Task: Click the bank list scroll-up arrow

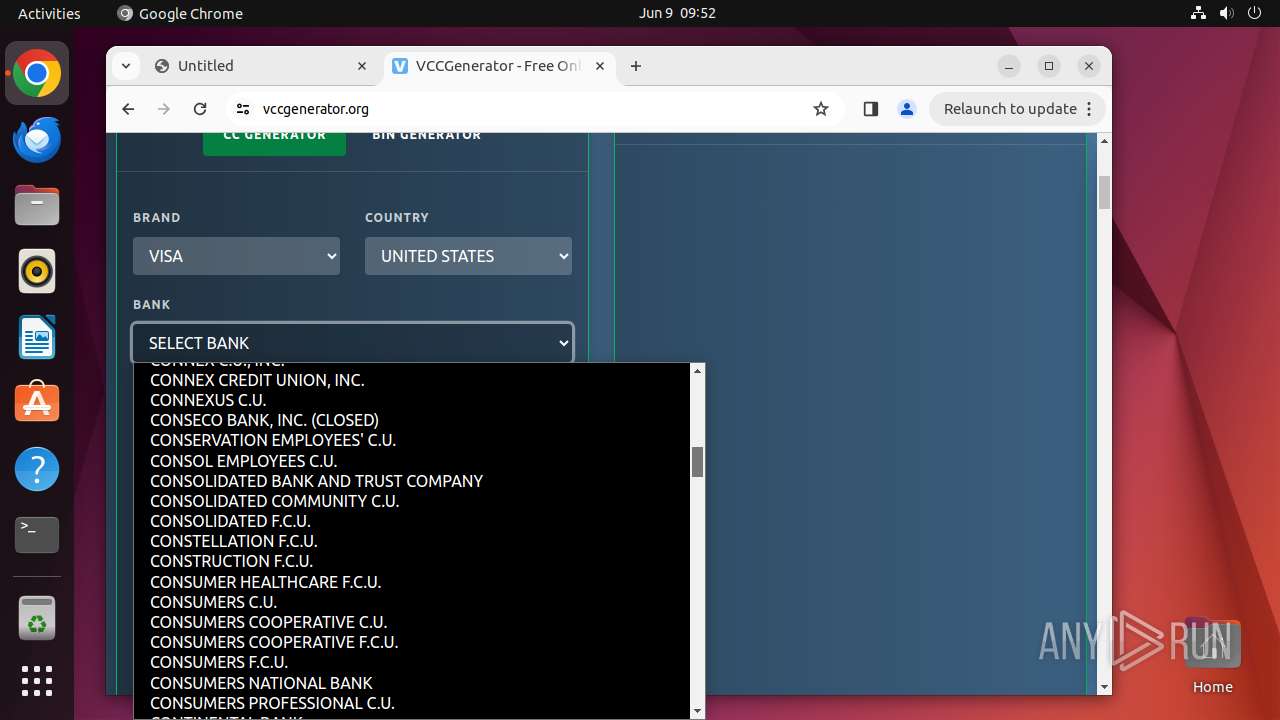Action: click(x=698, y=371)
